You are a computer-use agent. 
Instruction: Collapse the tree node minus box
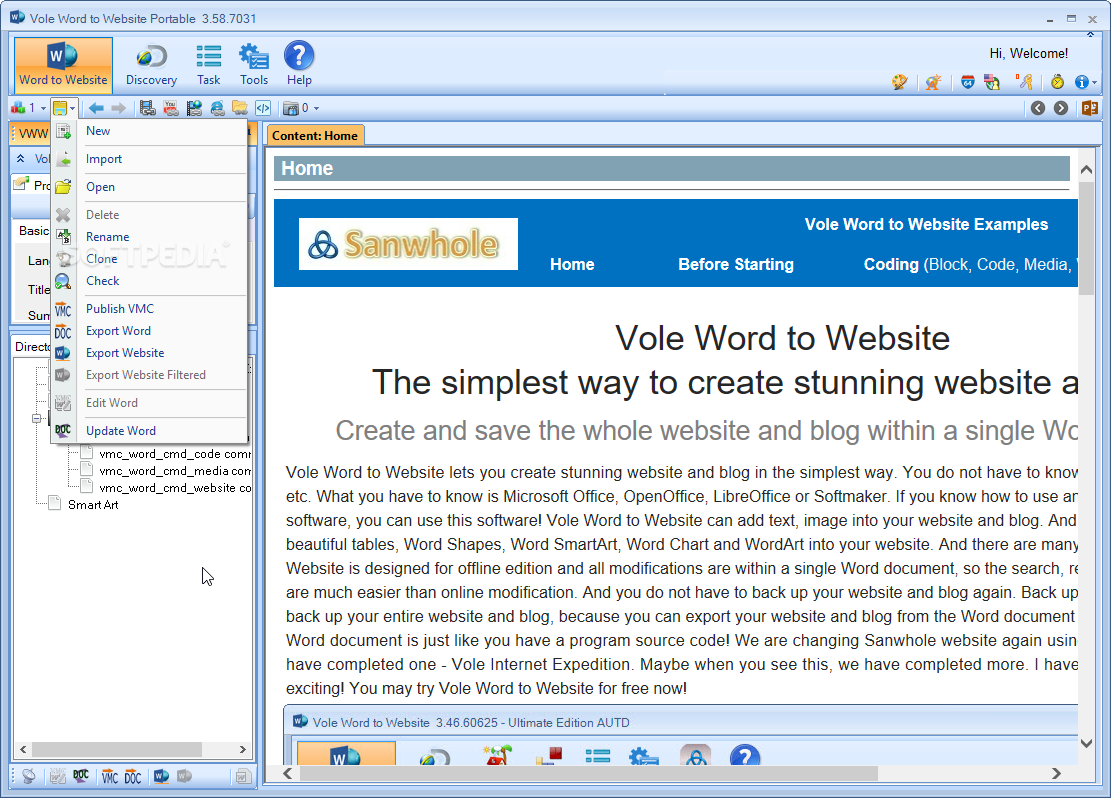click(x=36, y=419)
